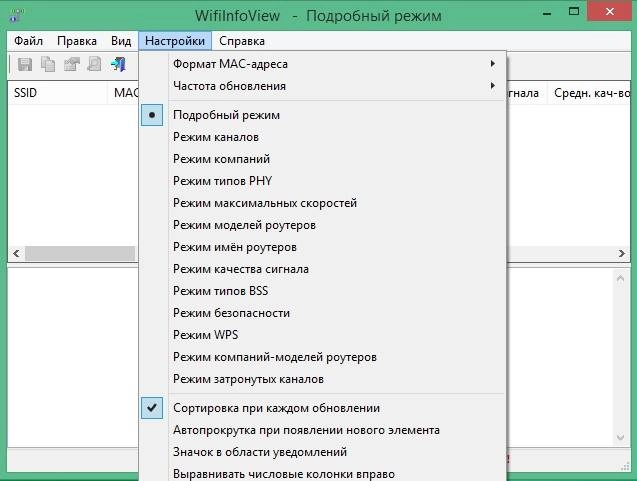Switch to Режим максимальных скоростей
The height and width of the screenshot is (481, 637).
(323, 203)
